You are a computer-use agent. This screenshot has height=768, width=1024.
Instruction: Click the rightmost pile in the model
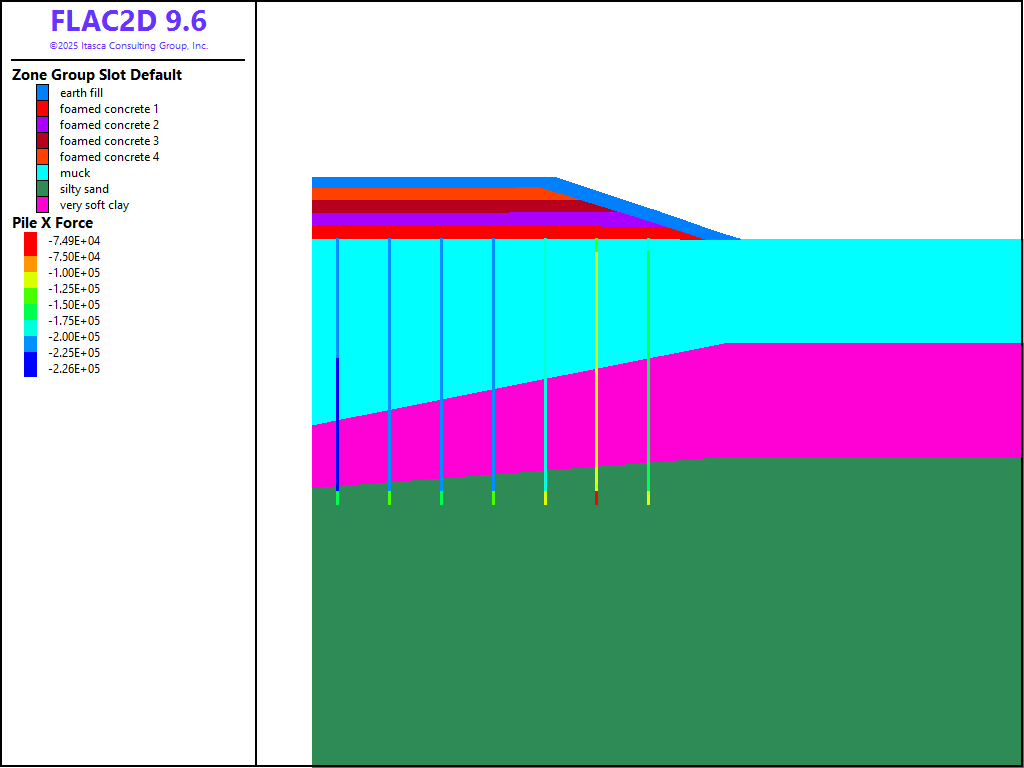click(648, 370)
